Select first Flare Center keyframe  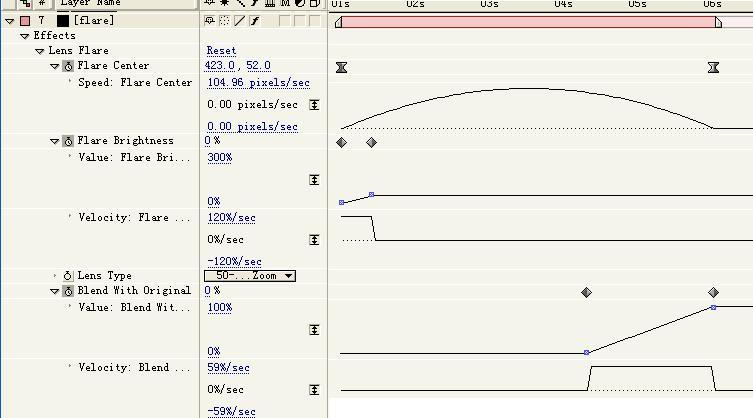(341, 67)
